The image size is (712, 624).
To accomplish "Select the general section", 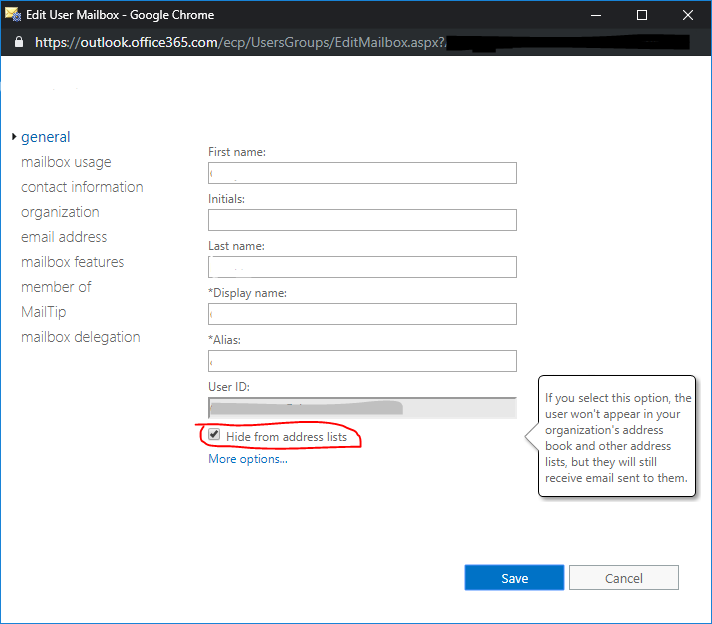I will [x=45, y=137].
